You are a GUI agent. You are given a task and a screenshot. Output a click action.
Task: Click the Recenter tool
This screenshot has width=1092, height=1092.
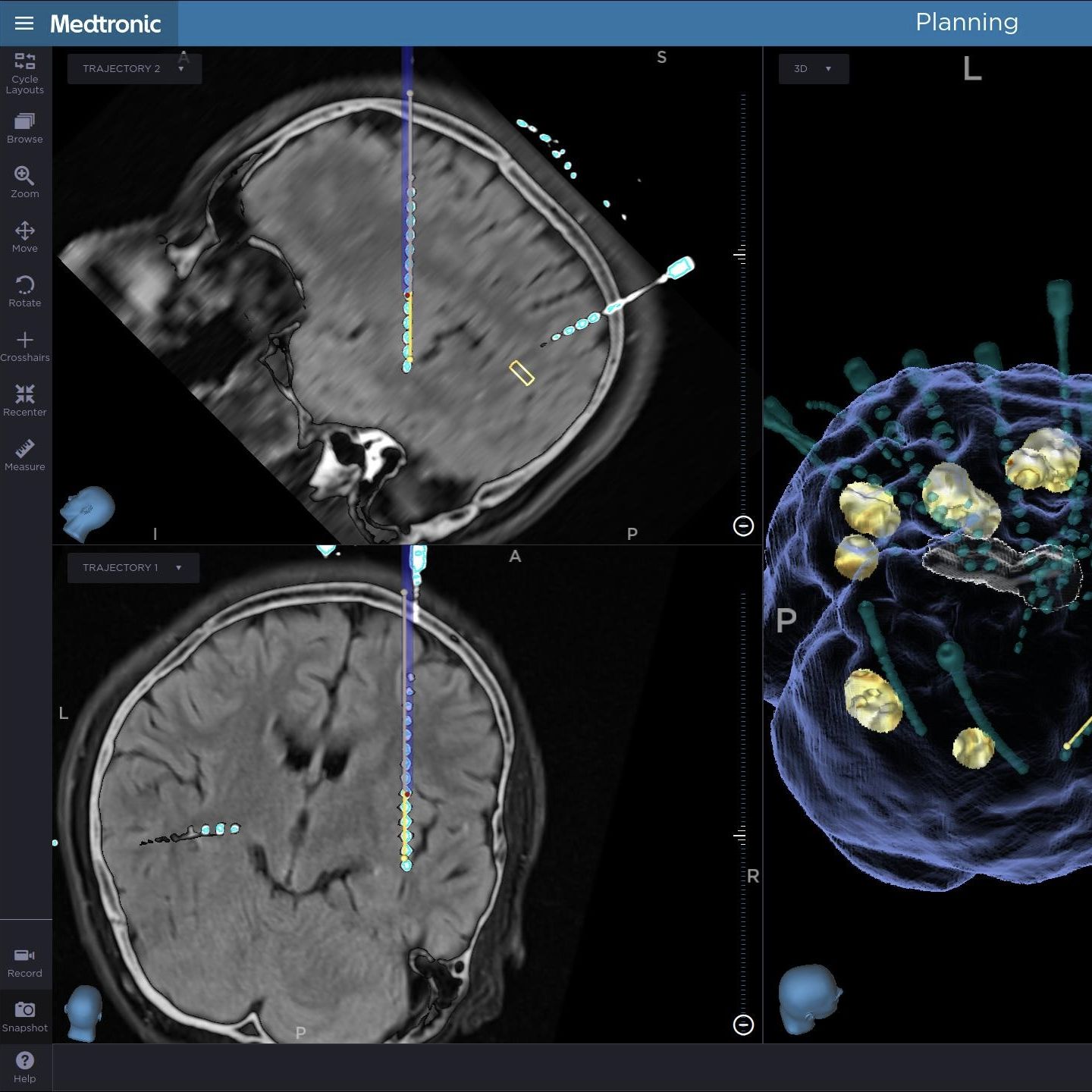point(25,400)
